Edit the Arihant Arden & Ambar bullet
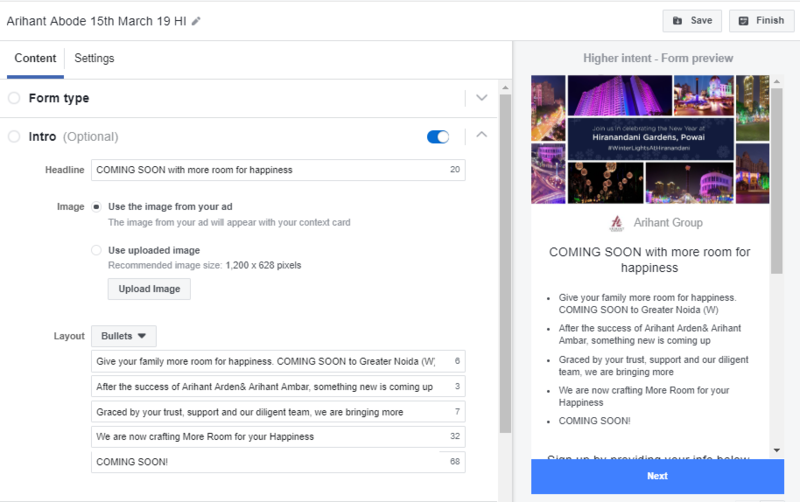 pos(278,387)
